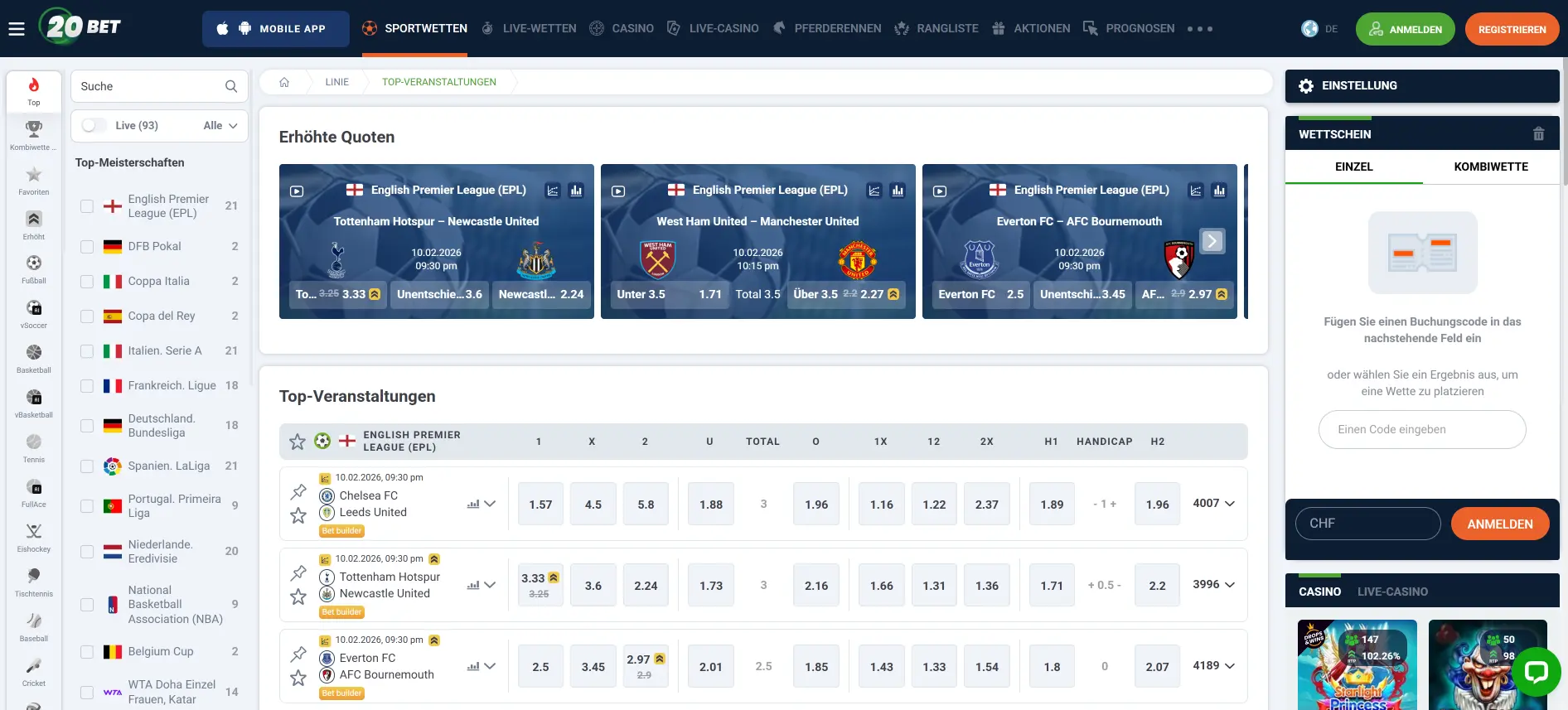Open stats chart for Tottenham Hotspur row

pyautogui.click(x=473, y=585)
